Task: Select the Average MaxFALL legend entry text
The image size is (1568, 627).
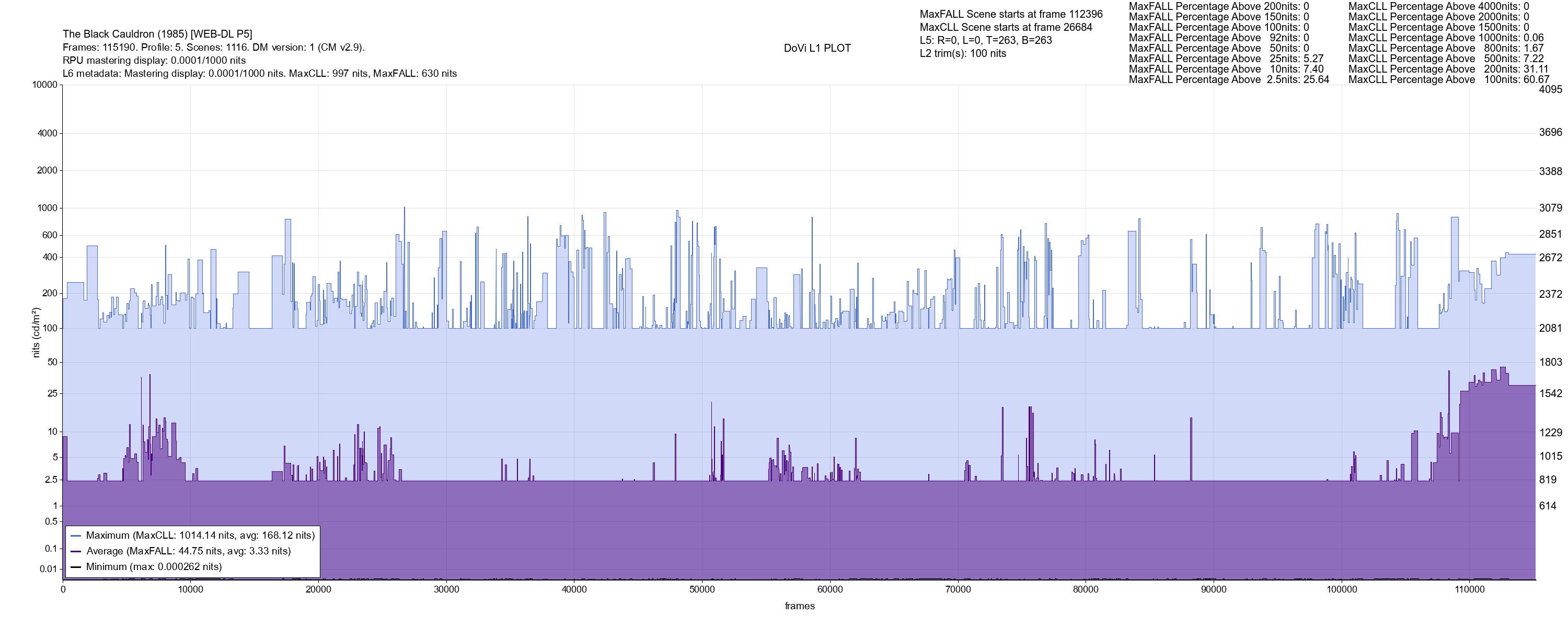Action: point(188,552)
